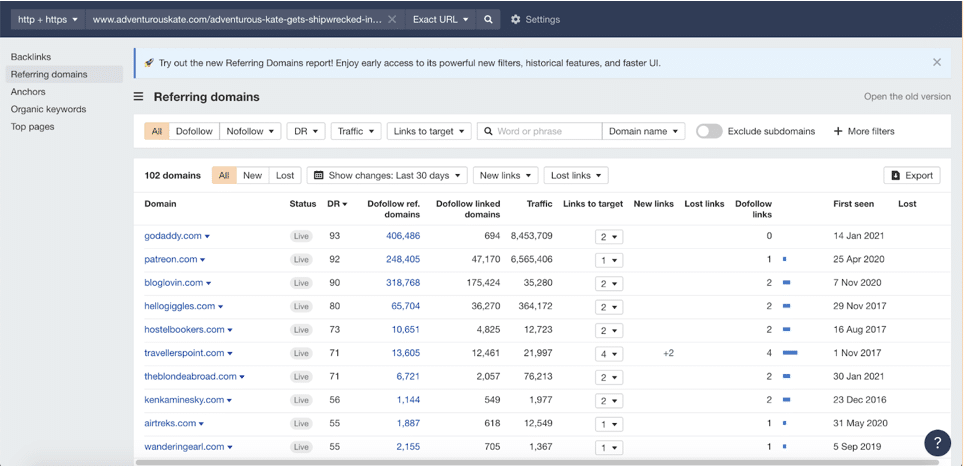964x469 pixels.
Task: Click the magnifier search icon button
Action: pyautogui.click(x=488, y=19)
